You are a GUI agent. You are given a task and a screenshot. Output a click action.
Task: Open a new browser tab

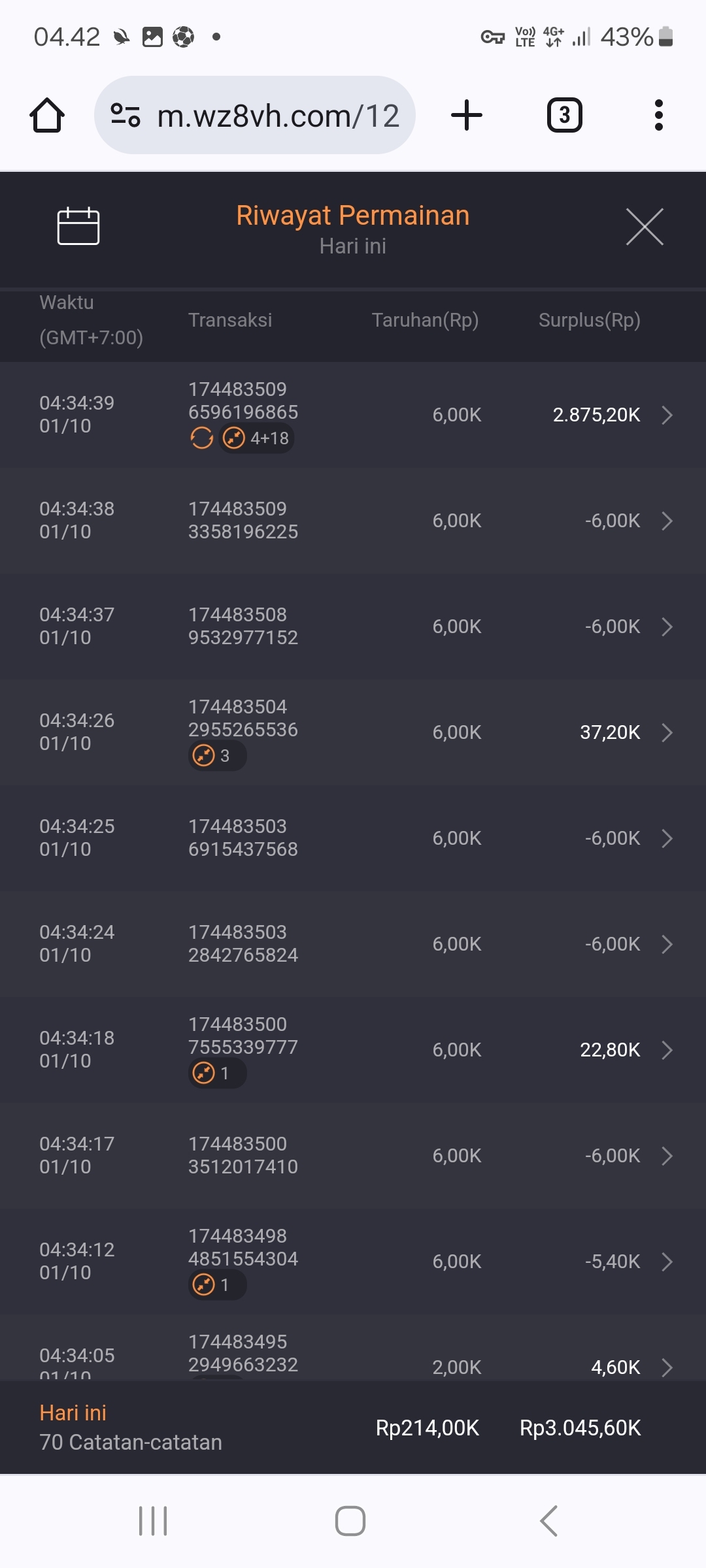pos(467,116)
